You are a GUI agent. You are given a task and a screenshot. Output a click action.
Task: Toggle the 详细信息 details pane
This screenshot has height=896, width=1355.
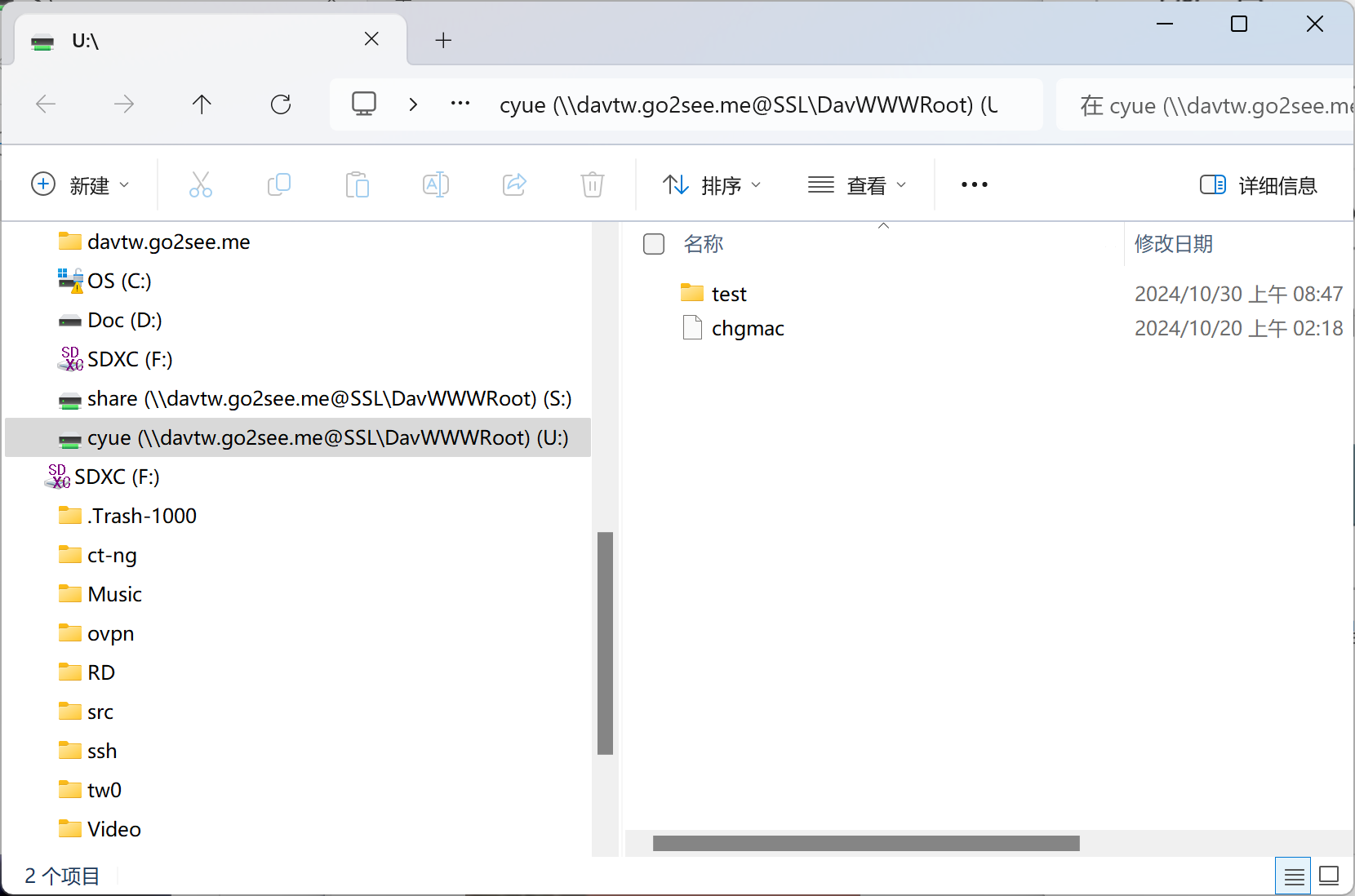(1258, 185)
